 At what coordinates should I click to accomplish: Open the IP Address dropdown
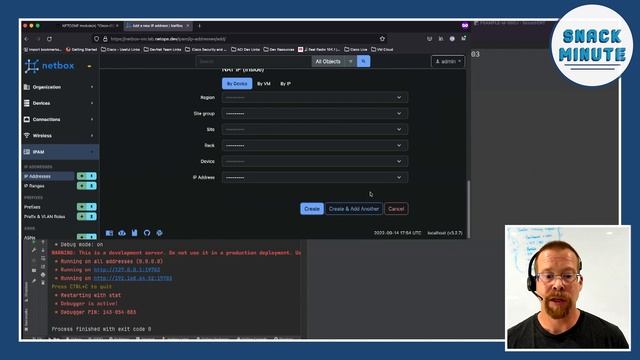pyautogui.click(x=315, y=178)
